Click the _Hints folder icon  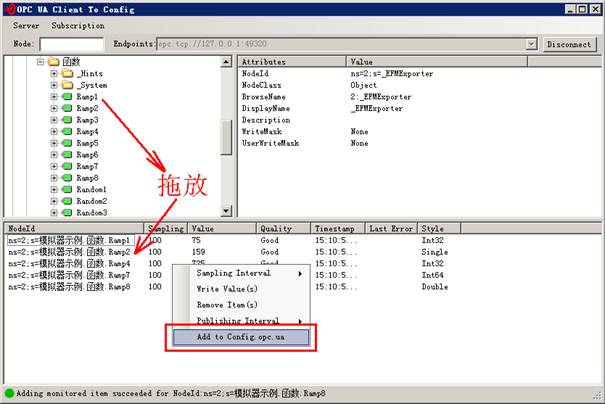[x=67, y=74]
